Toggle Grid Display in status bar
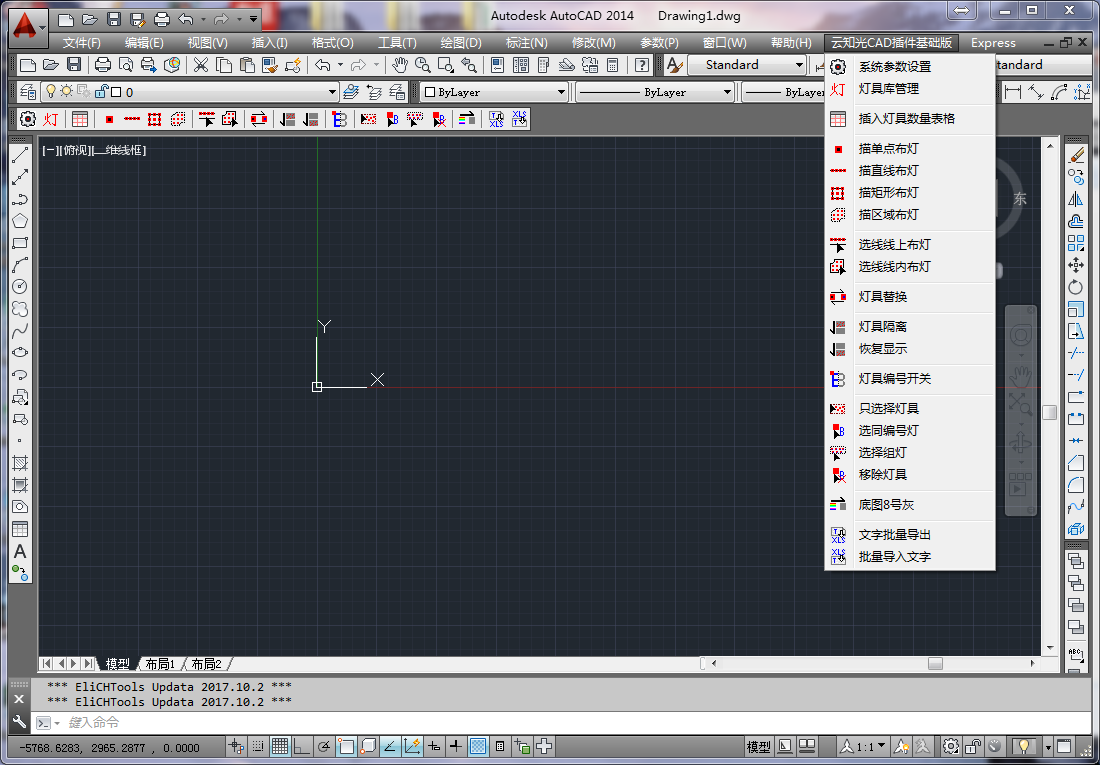Screen dimensions: 1100x765 click(x=280, y=746)
